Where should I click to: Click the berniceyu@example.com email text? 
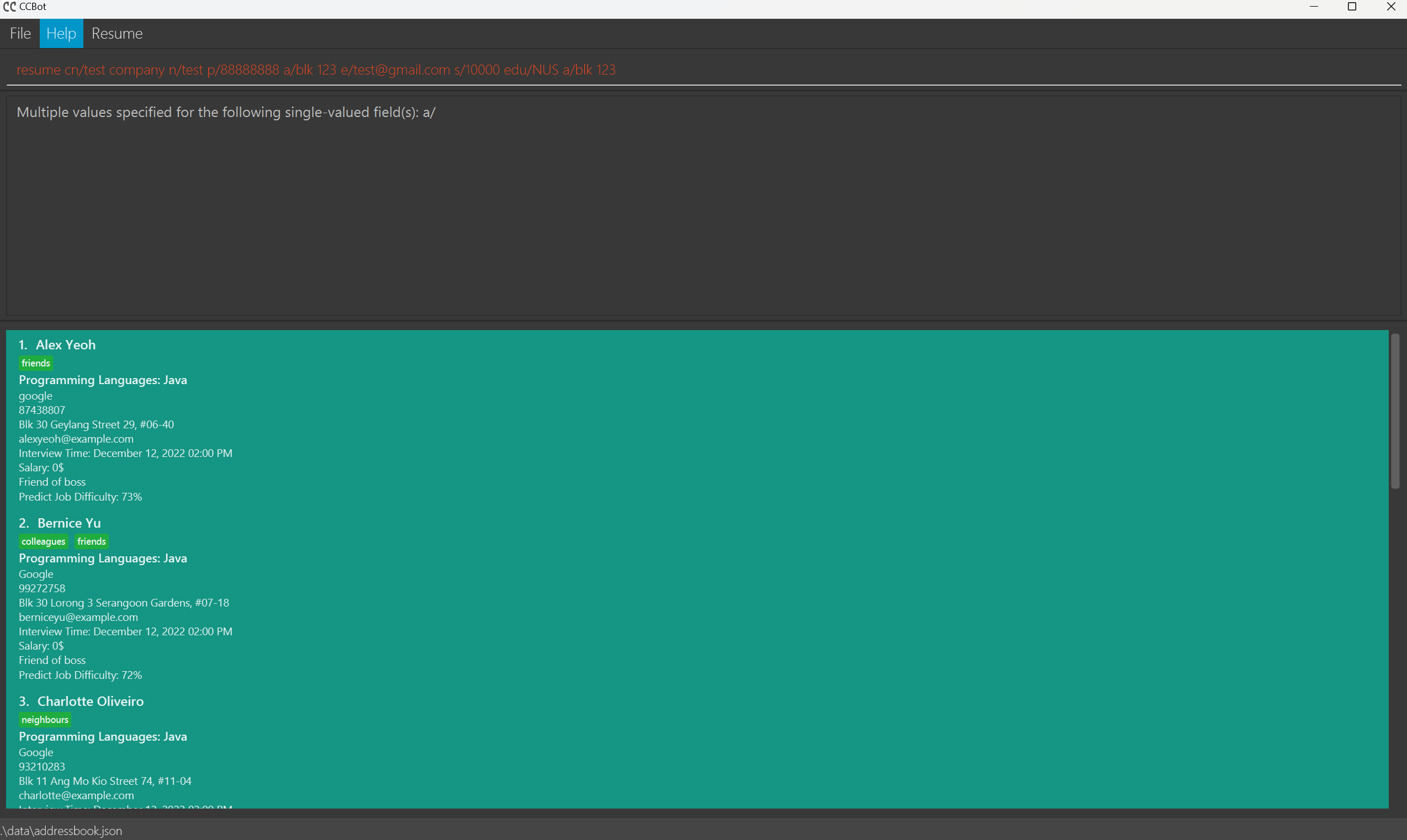click(x=79, y=617)
